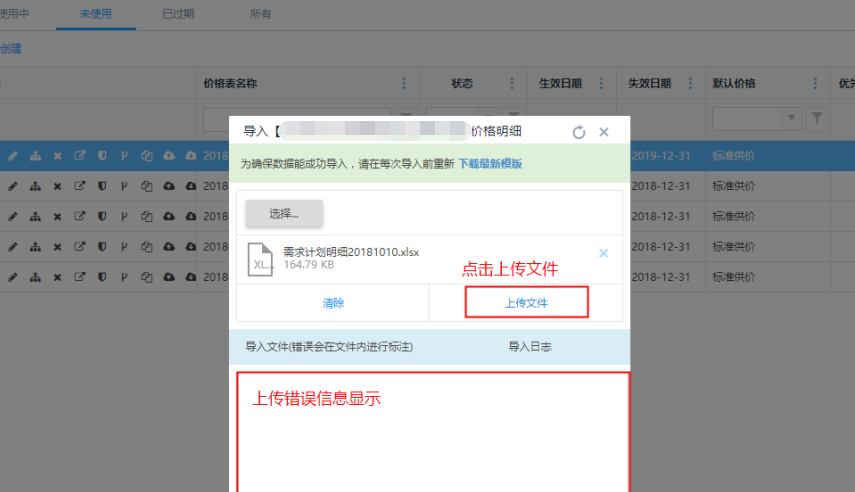Click the 上传文件 button
855x492 pixels.
coord(526,302)
